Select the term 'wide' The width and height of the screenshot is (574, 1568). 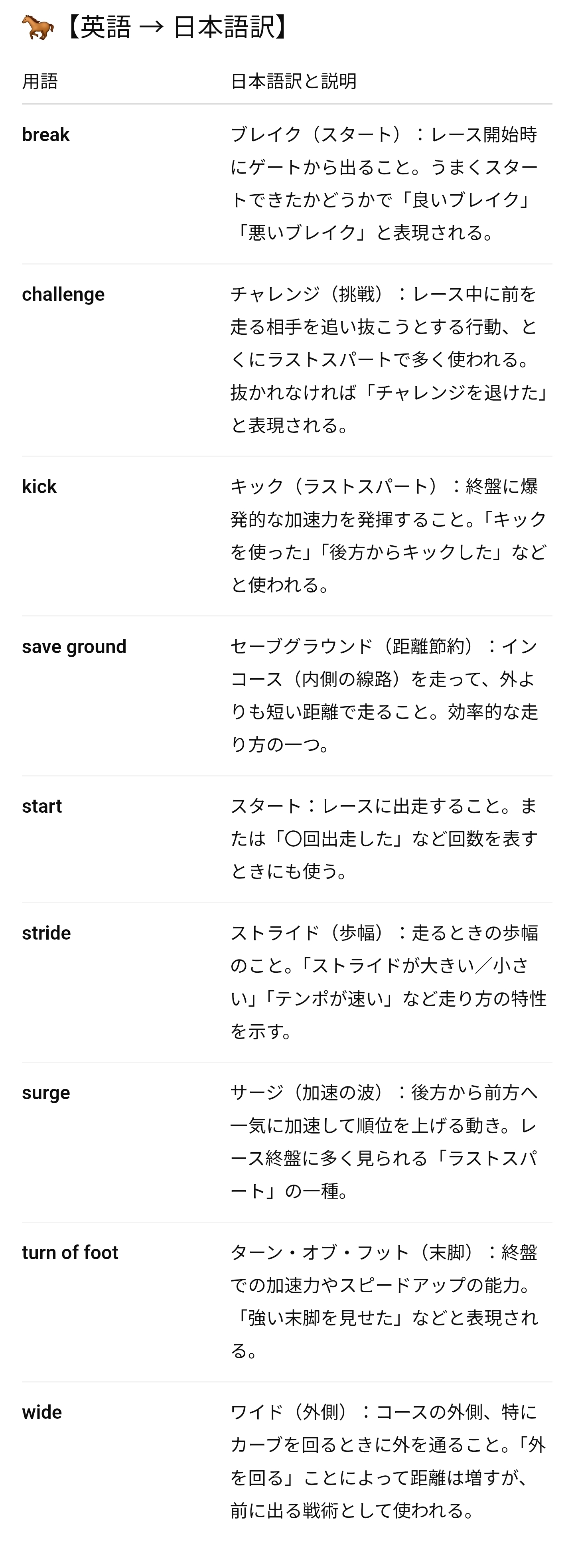pyautogui.click(x=42, y=1413)
